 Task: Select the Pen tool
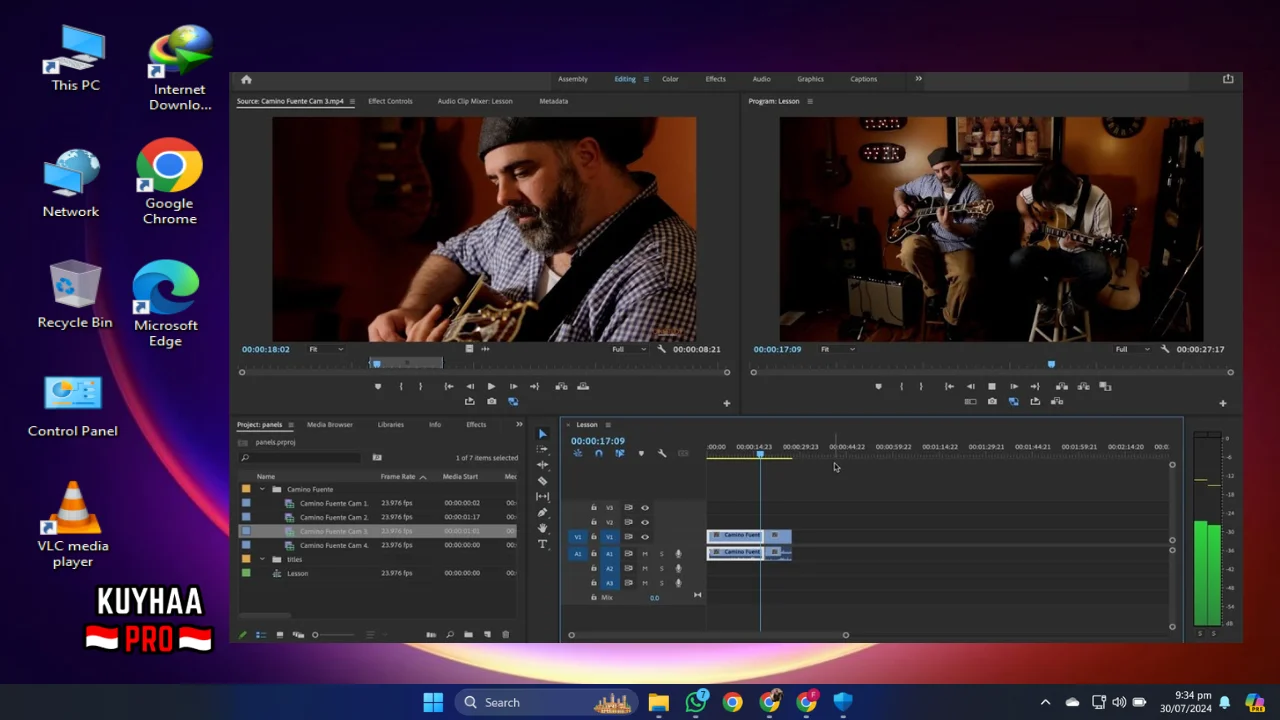tap(543, 513)
